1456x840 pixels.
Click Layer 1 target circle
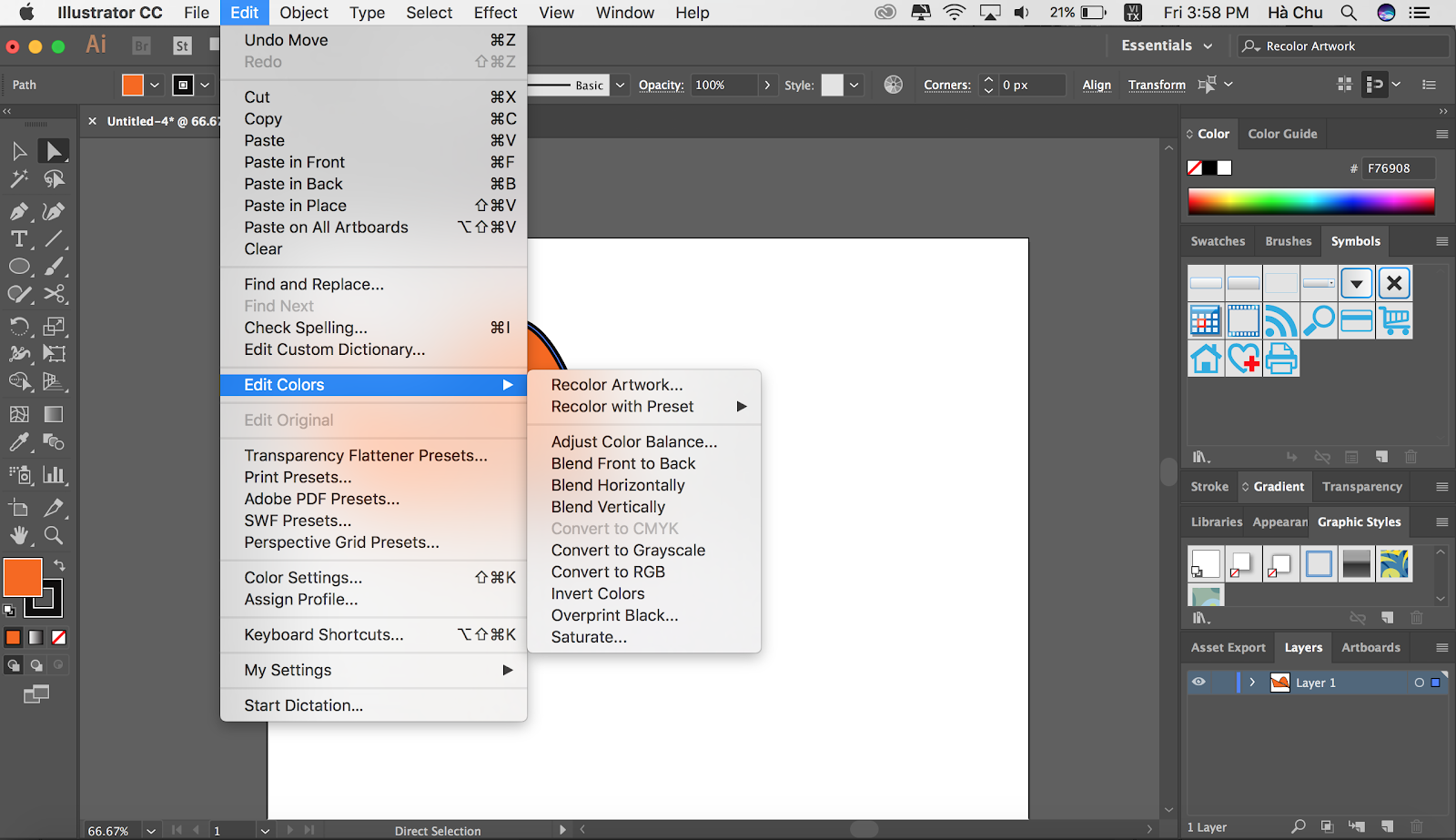1419,683
